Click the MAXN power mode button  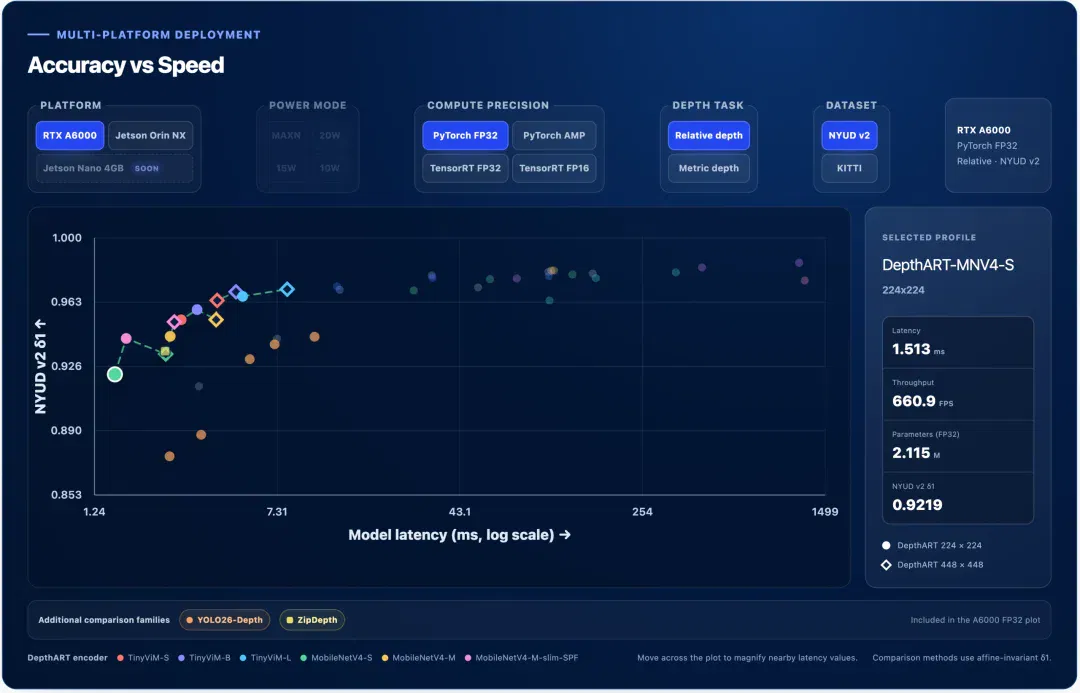click(x=286, y=136)
